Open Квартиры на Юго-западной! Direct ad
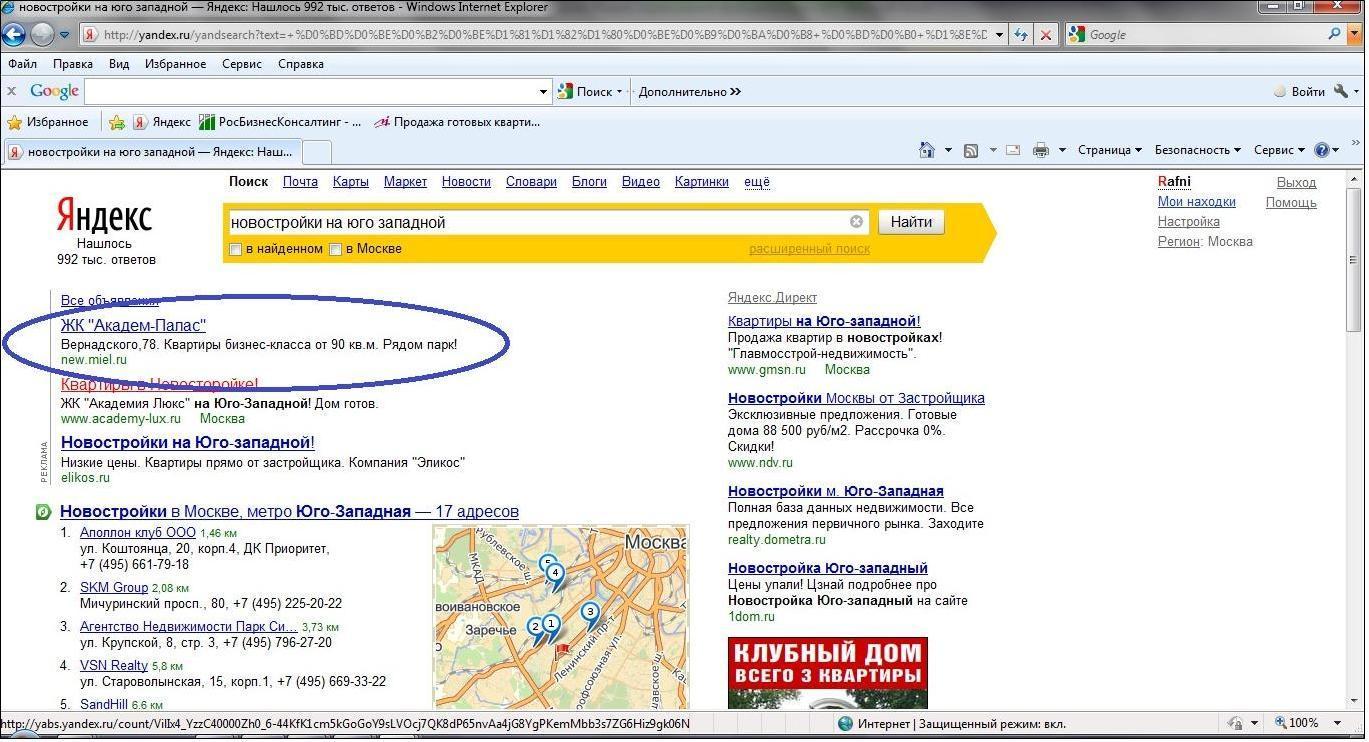 pyautogui.click(x=824, y=321)
